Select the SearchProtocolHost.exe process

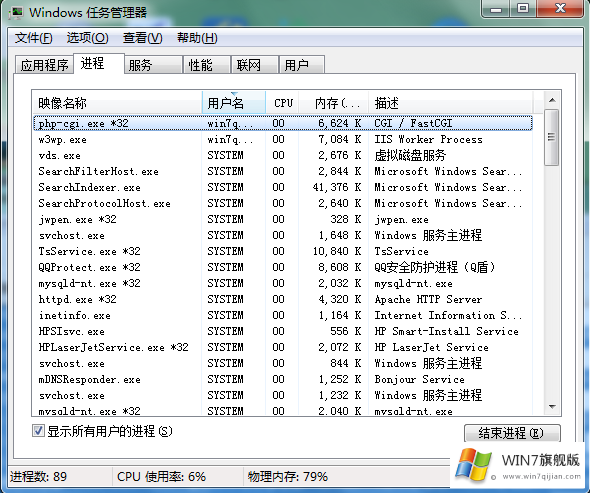283,204
